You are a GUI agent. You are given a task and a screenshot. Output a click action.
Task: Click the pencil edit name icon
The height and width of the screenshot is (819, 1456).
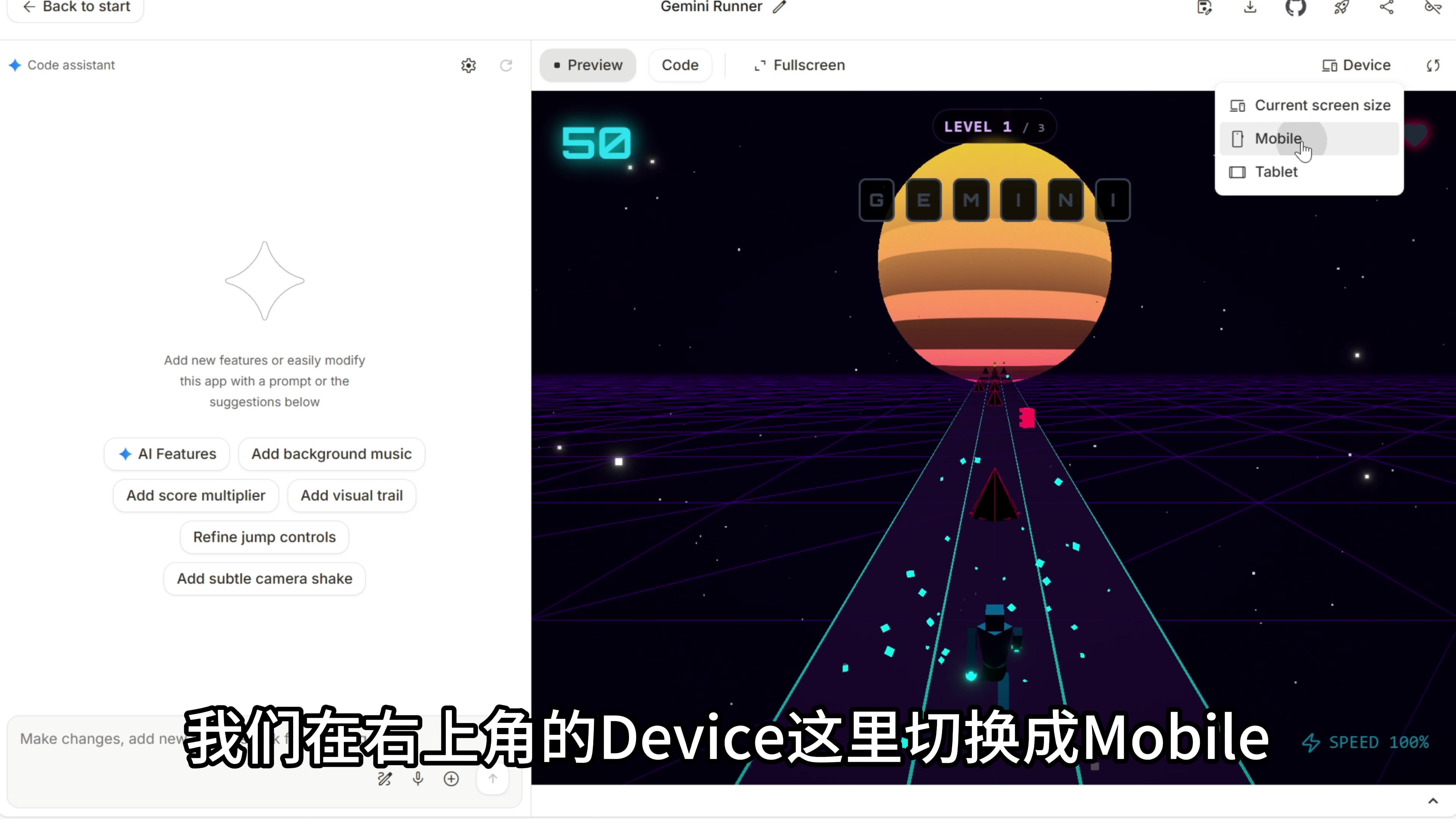point(780,7)
